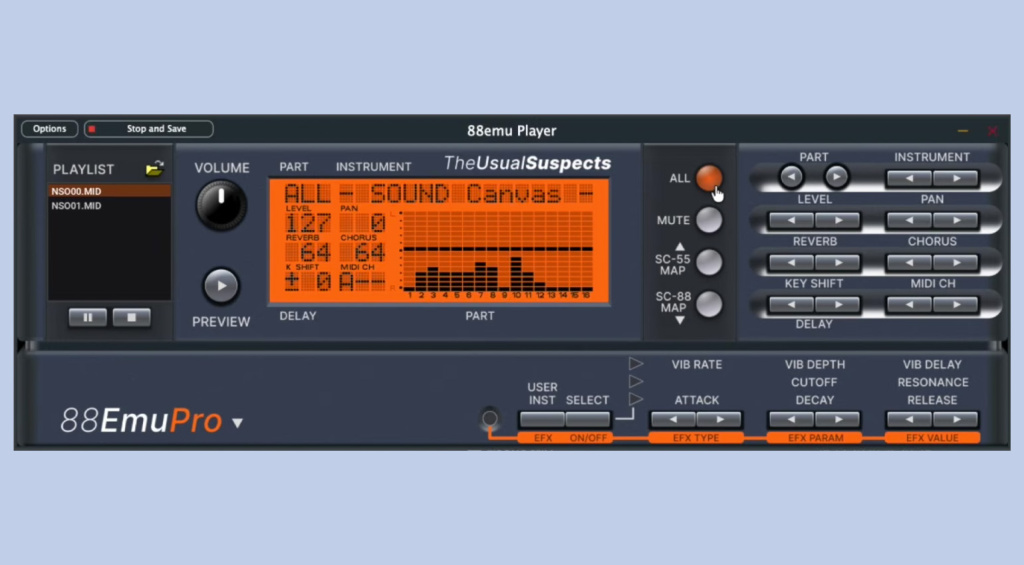The width and height of the screenshot is (1024, 565).
Task: Close the 88emu Player window
Action: tap(993, 131)
